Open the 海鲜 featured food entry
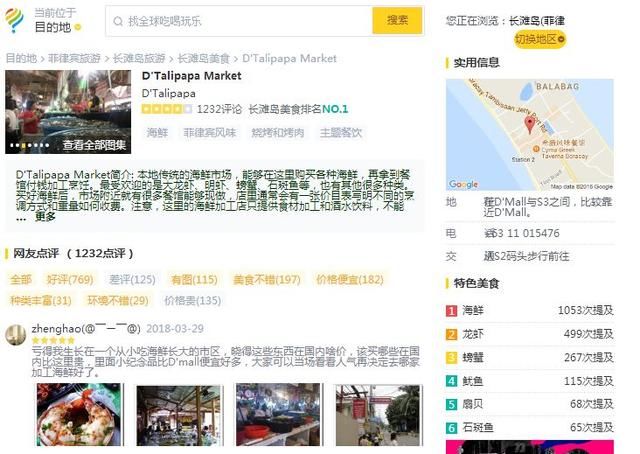 coord(473,311)
